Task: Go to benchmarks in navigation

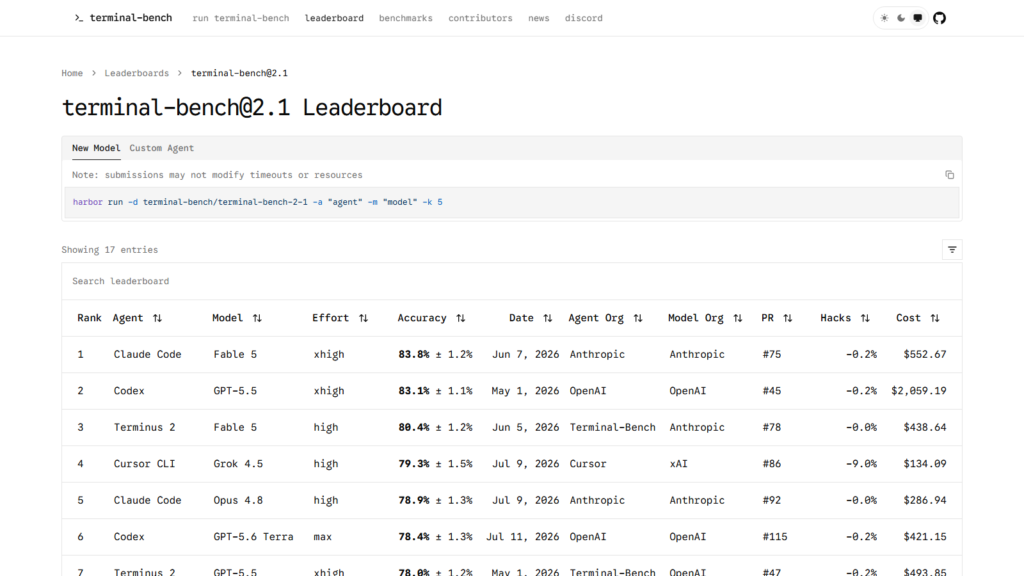Action: (406, 18)
